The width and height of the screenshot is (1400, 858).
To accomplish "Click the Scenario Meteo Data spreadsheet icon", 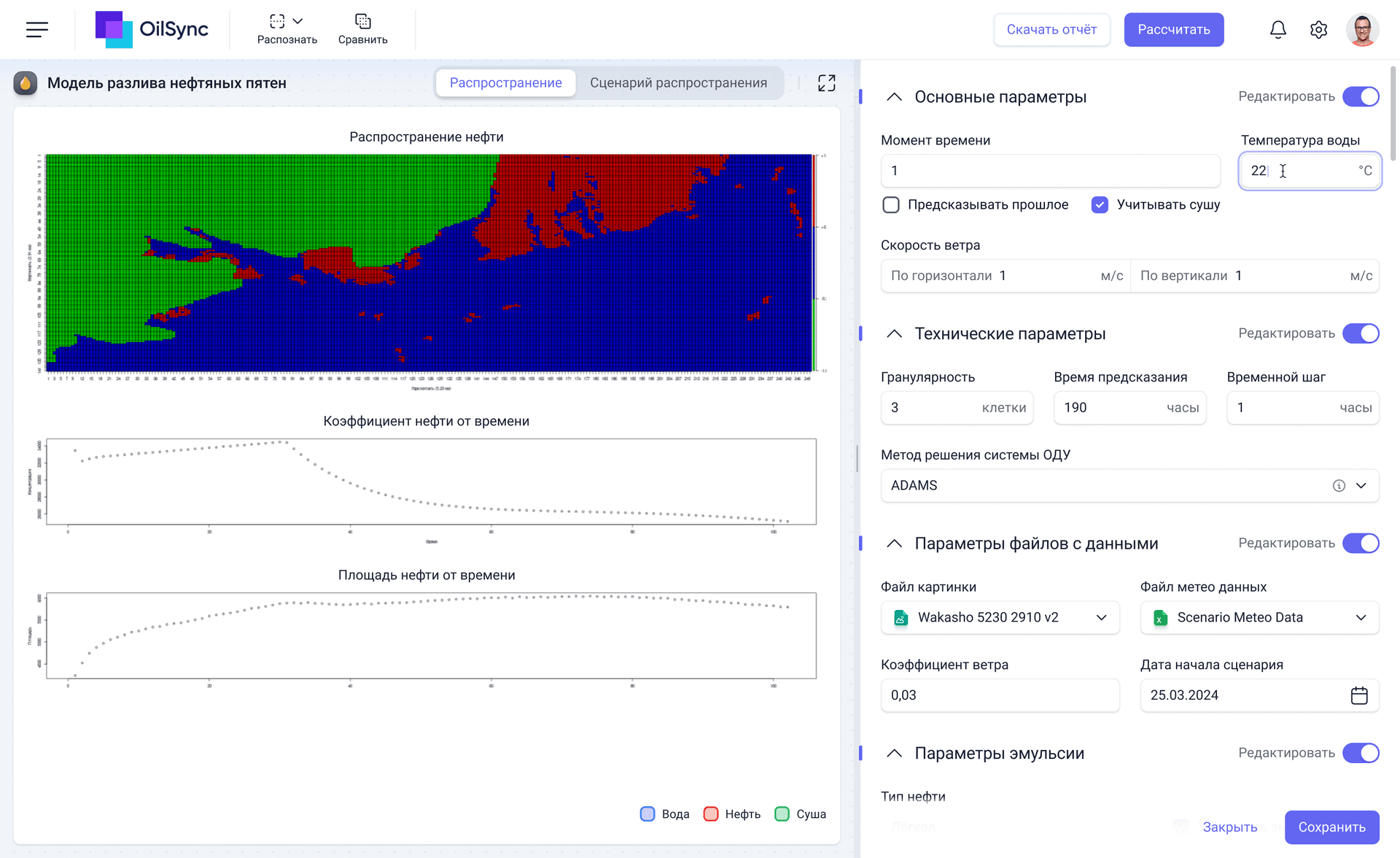I will [x=1160, y=618].
